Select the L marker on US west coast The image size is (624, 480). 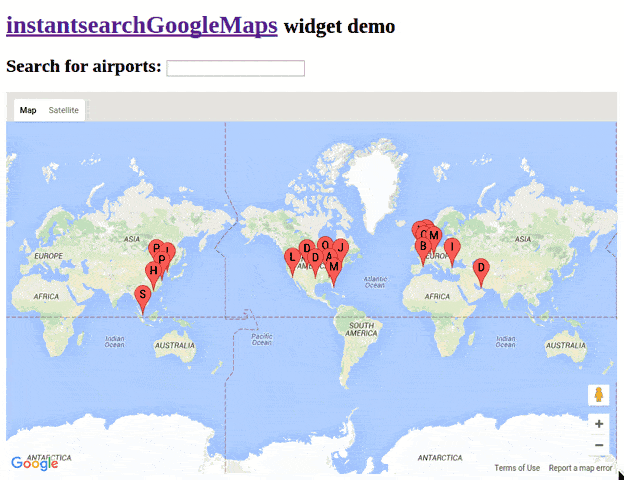click(x=292, y=257)
